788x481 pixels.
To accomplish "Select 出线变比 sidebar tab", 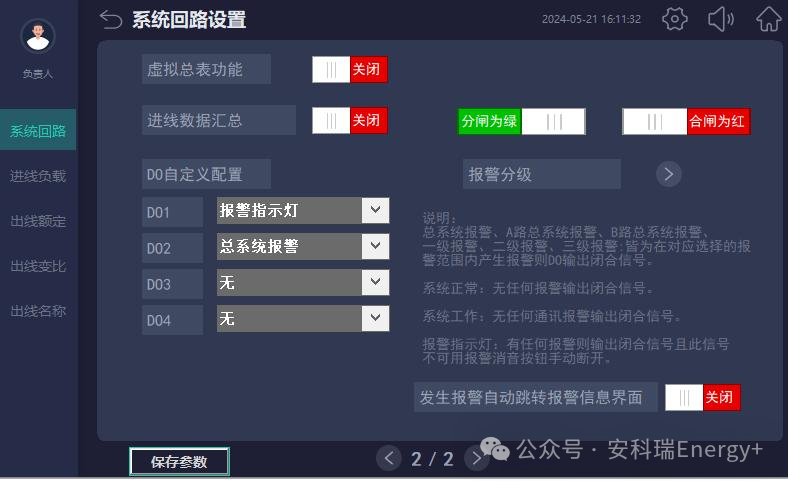I will coord(38,266).
